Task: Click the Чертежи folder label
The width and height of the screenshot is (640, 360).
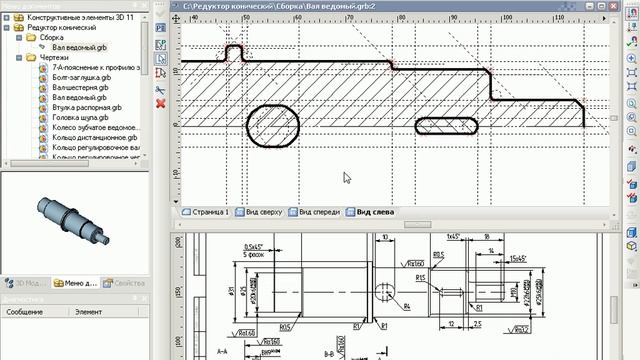Action: [54, 58]
